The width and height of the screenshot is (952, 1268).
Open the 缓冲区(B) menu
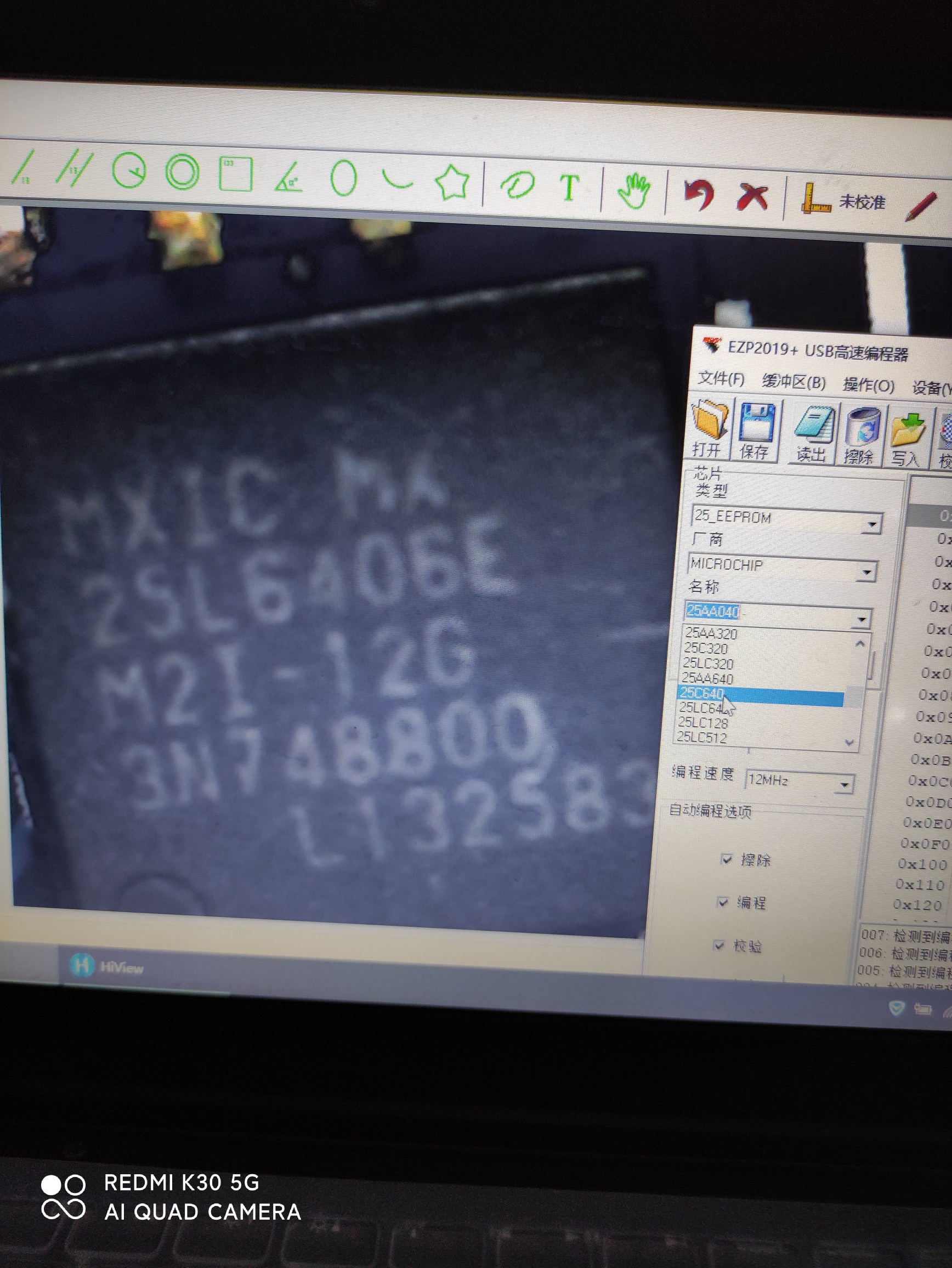coord(794,382)
